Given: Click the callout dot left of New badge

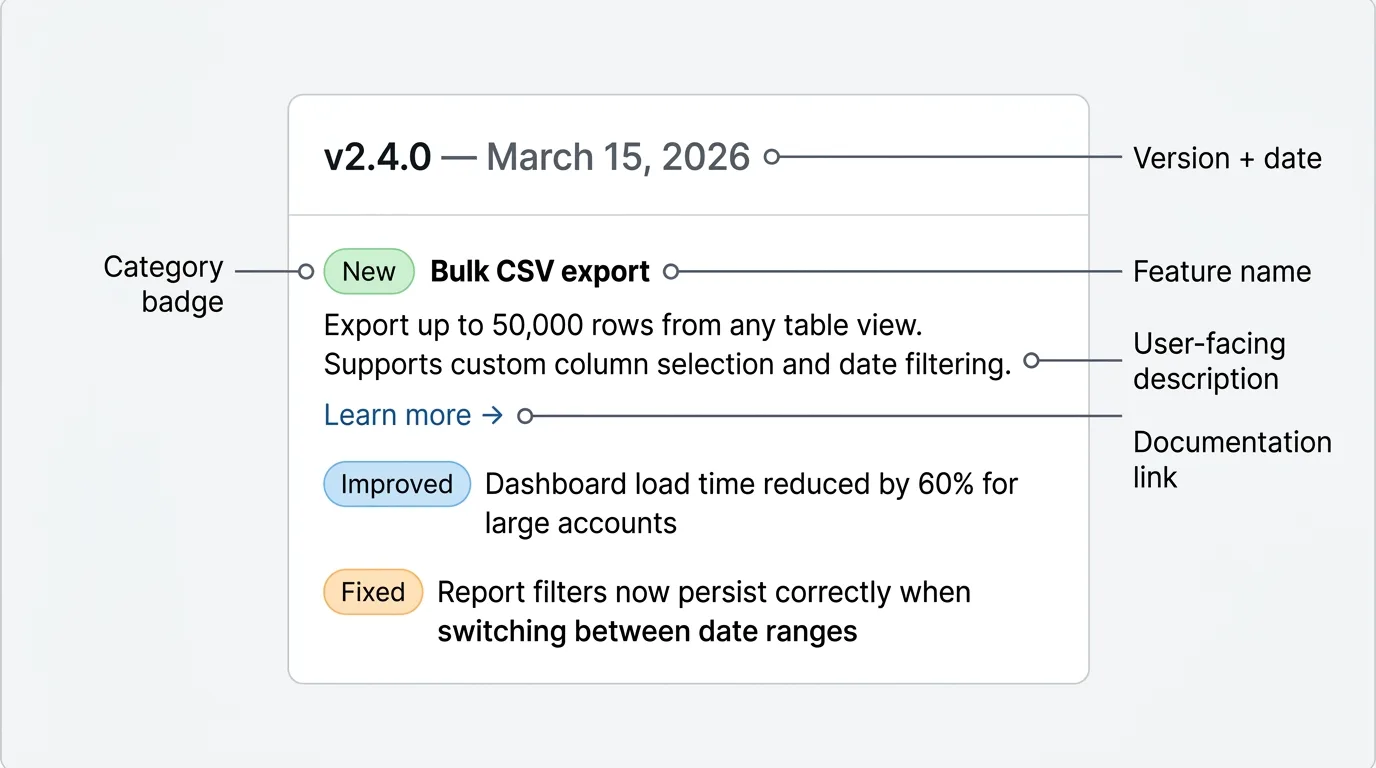Looking at the screenshot, I should [307, 271].
